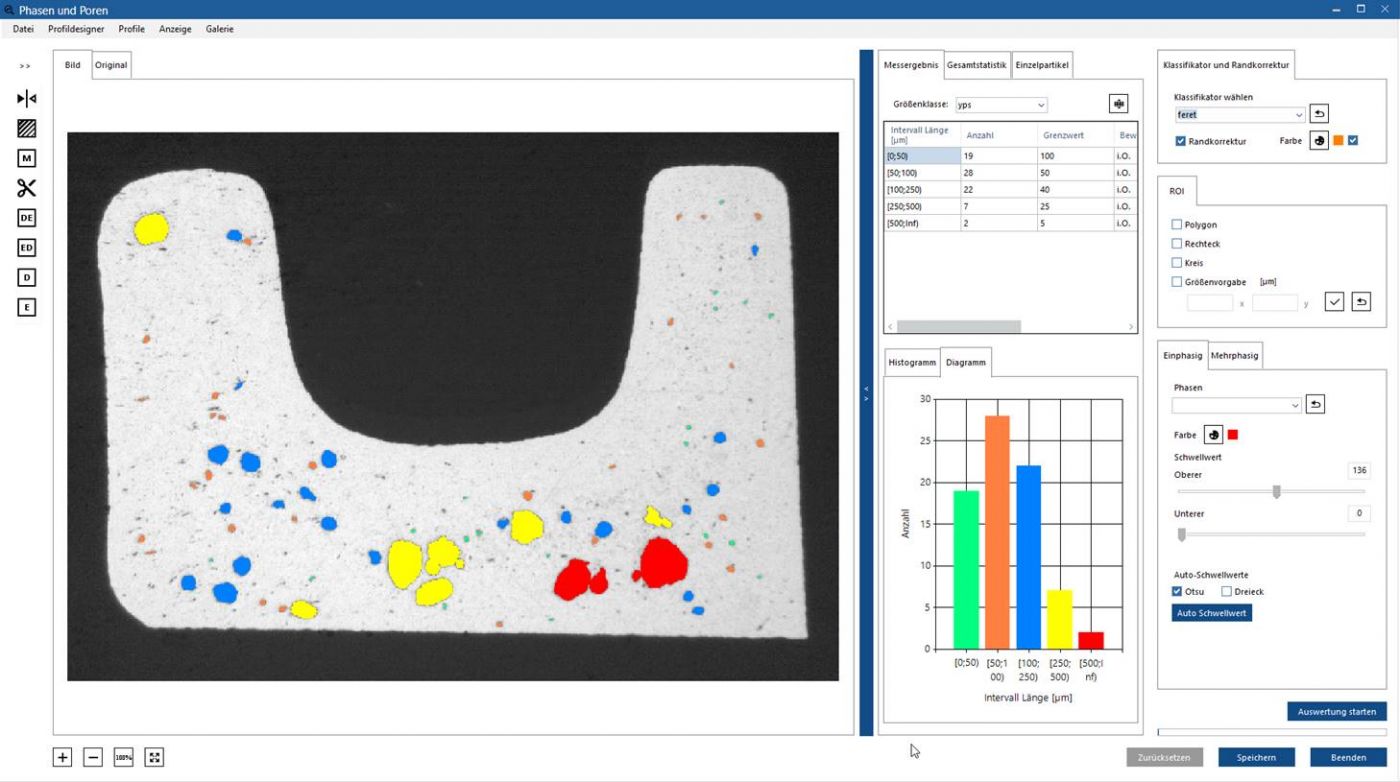Select the Diagramm tab
The image size is (1400, 782).
966,362
